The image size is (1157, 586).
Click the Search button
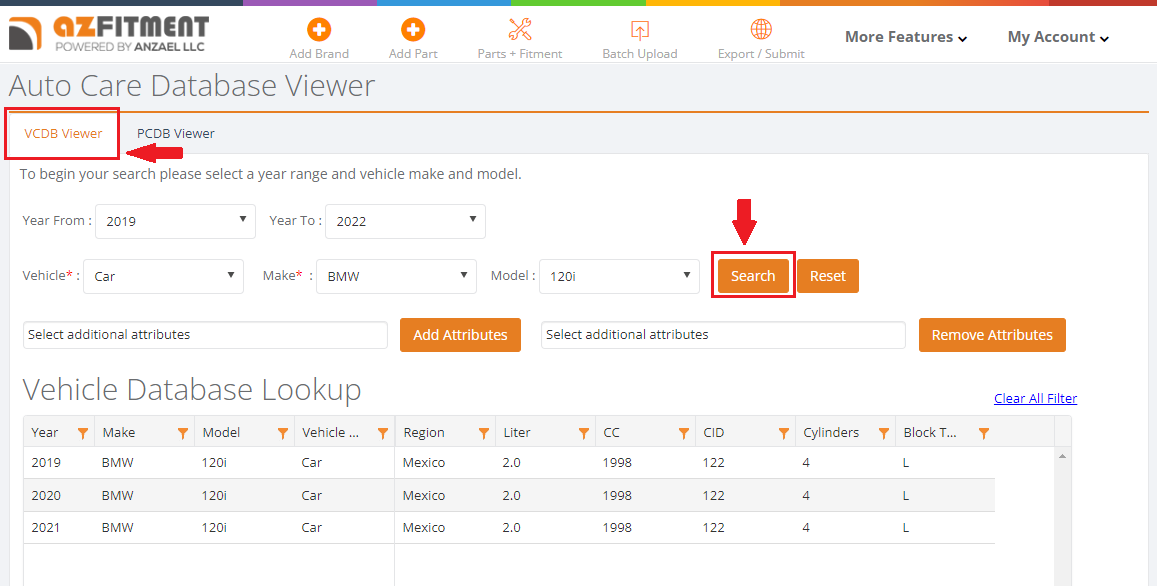753,276
